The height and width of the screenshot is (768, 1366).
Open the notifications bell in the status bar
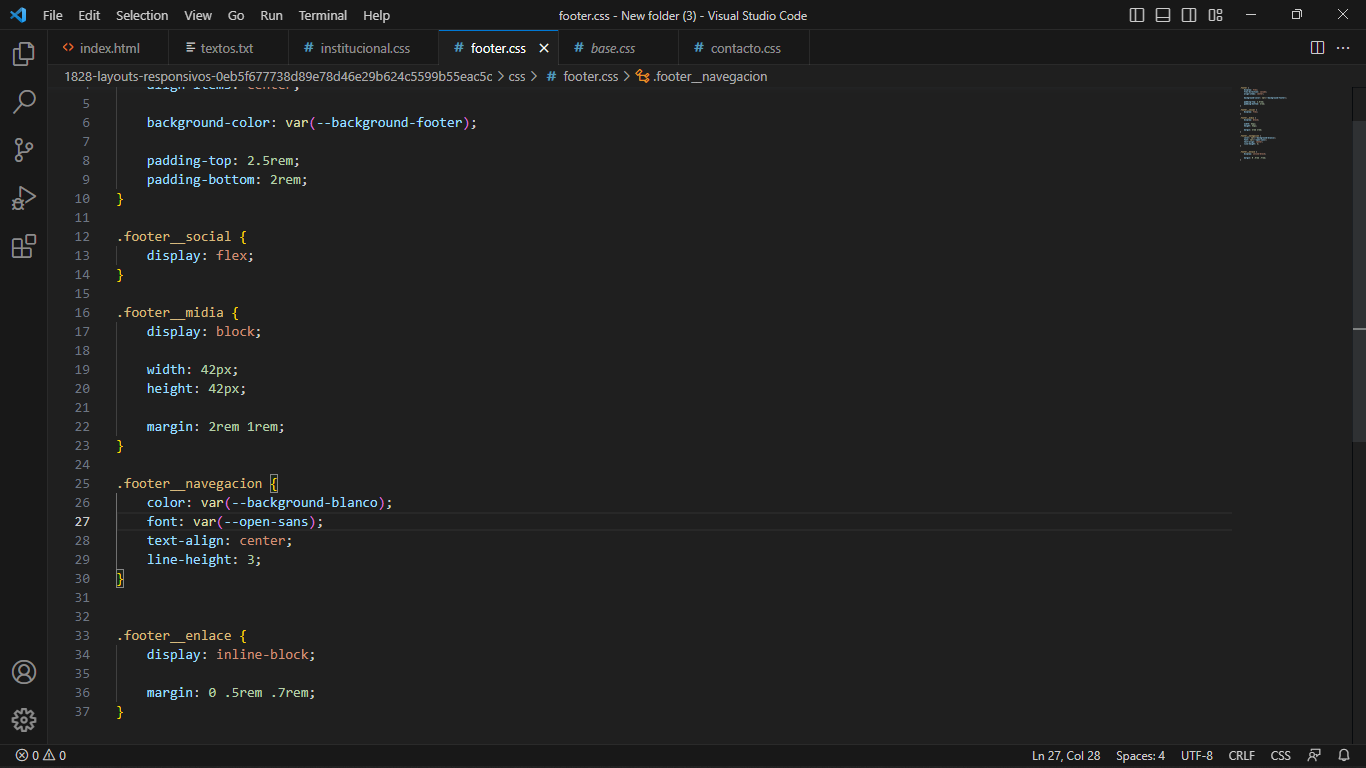1344,756
